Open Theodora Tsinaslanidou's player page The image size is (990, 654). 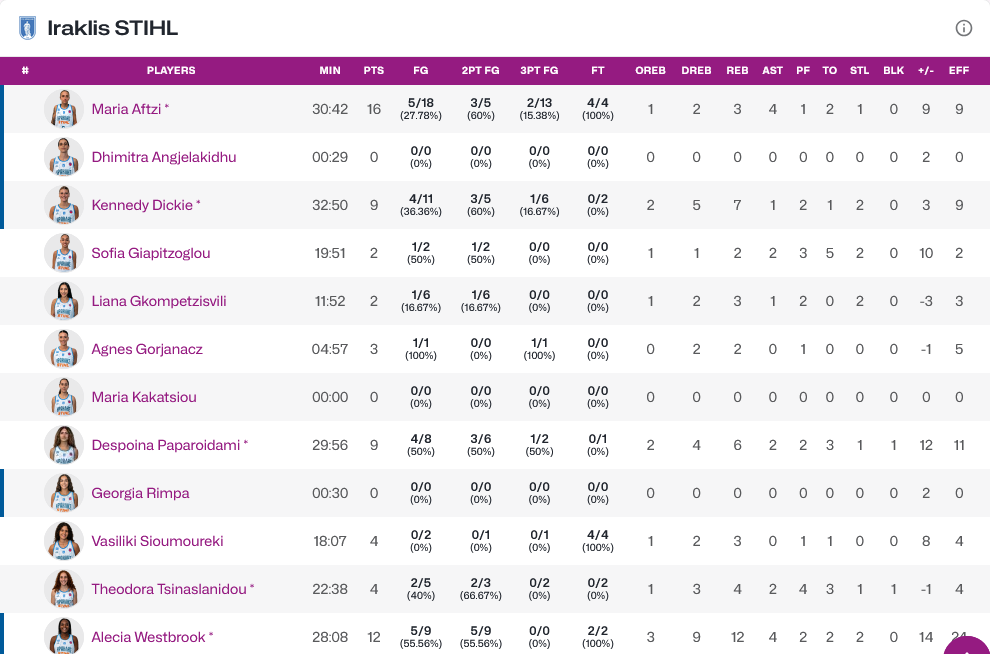pos(168,589)
